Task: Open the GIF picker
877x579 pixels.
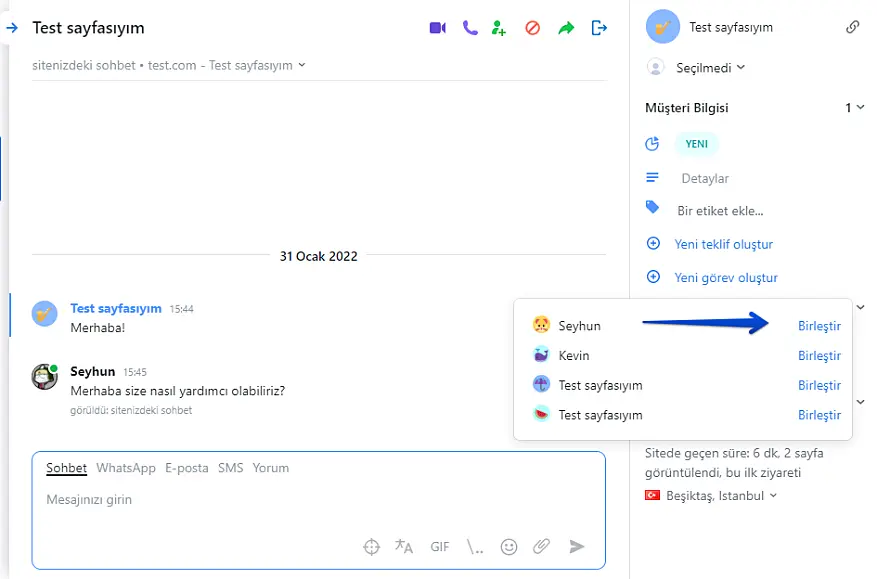Action: pos(439,547)
